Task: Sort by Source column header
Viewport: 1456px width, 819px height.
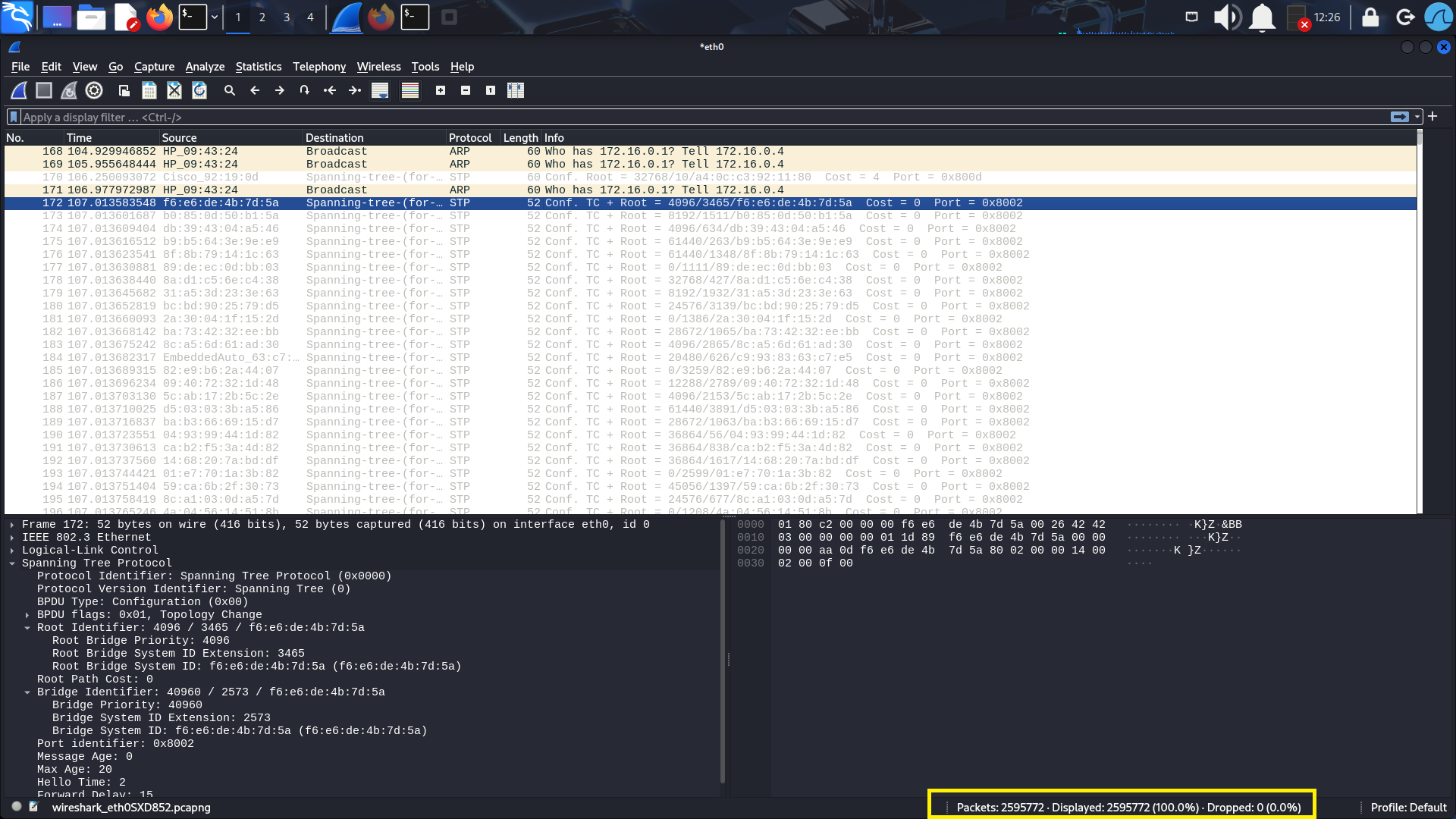Action: tap(231, 138)
